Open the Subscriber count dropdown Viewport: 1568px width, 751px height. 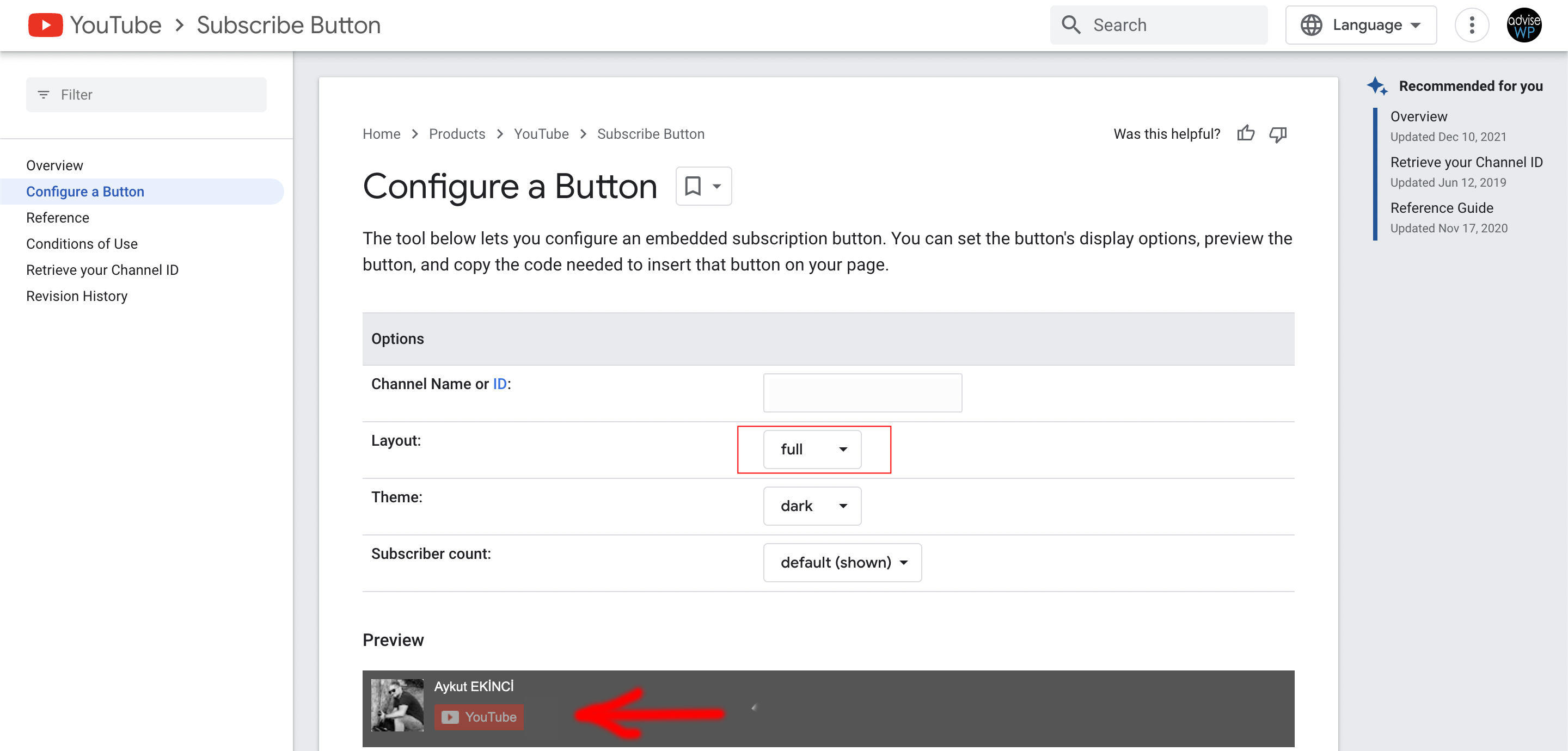click(x=842, y=562)
